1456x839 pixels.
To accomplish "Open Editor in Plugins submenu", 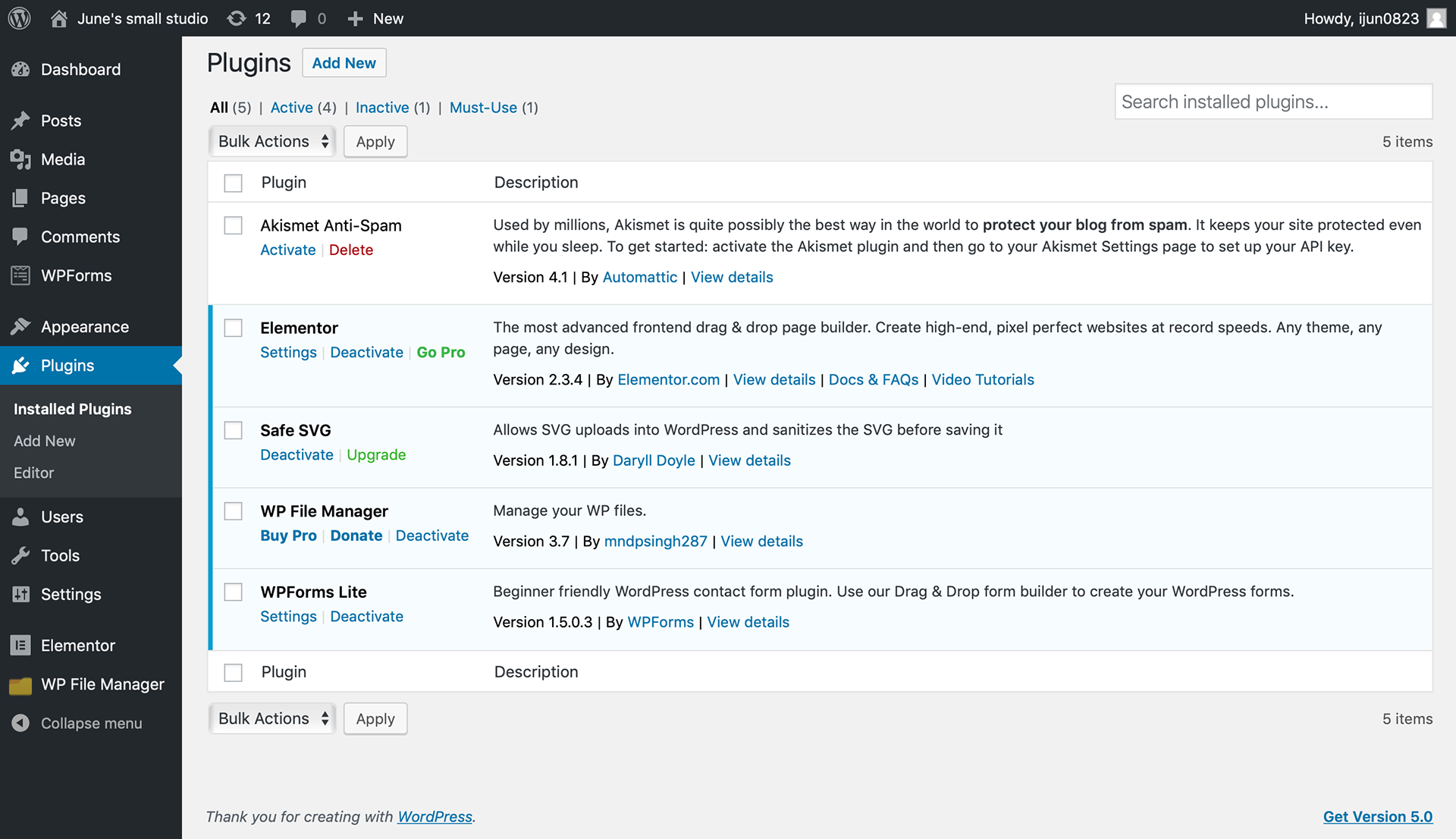I will [34, 473].
